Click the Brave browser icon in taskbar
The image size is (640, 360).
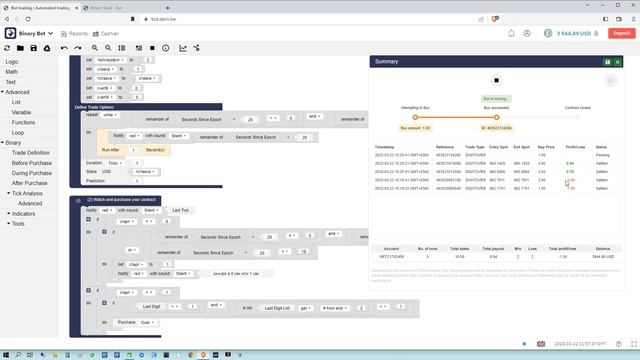pyautogui.click(x=203, y=355)
